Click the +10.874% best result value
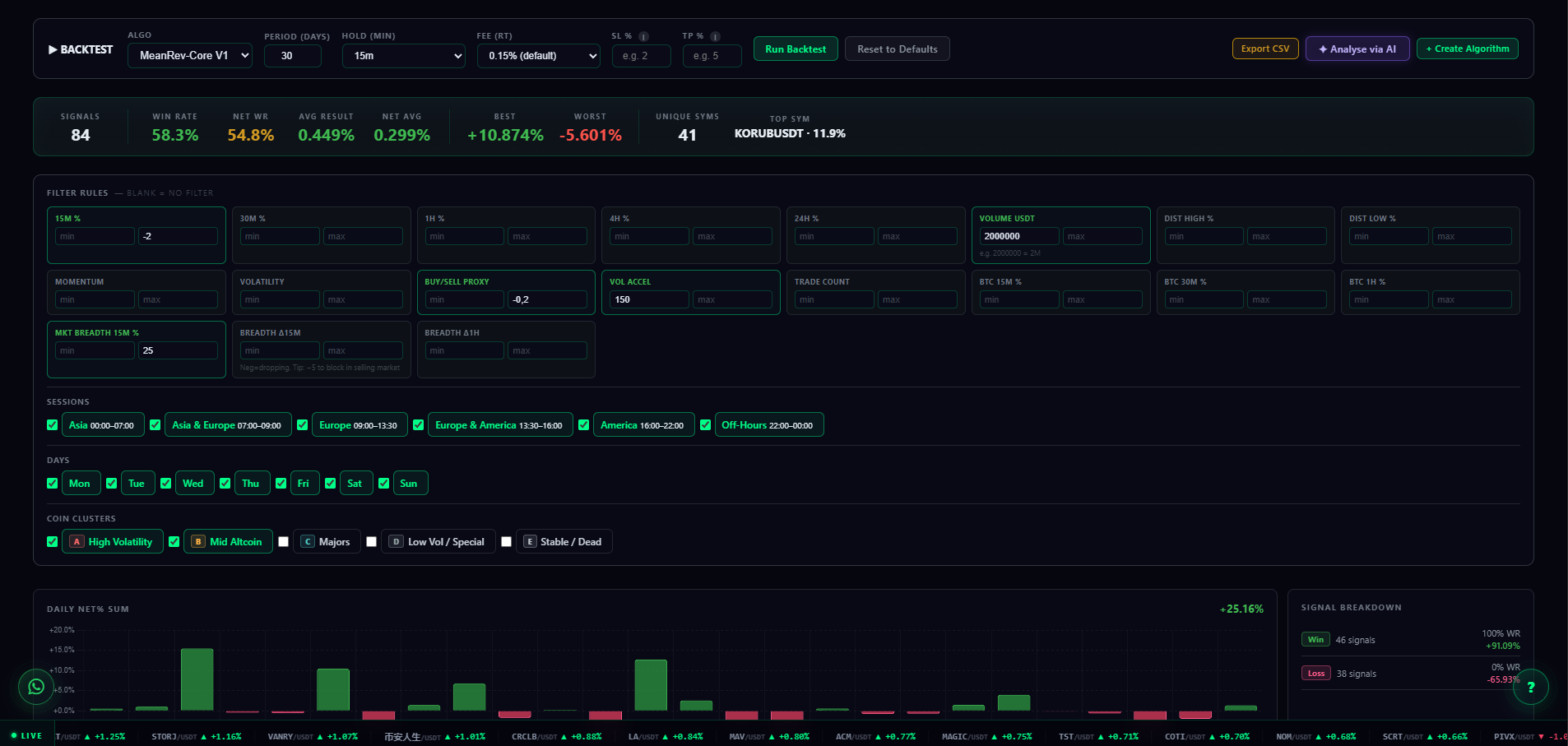Image resolution: width=1568 pixels, height=746 pixels. 505,135
